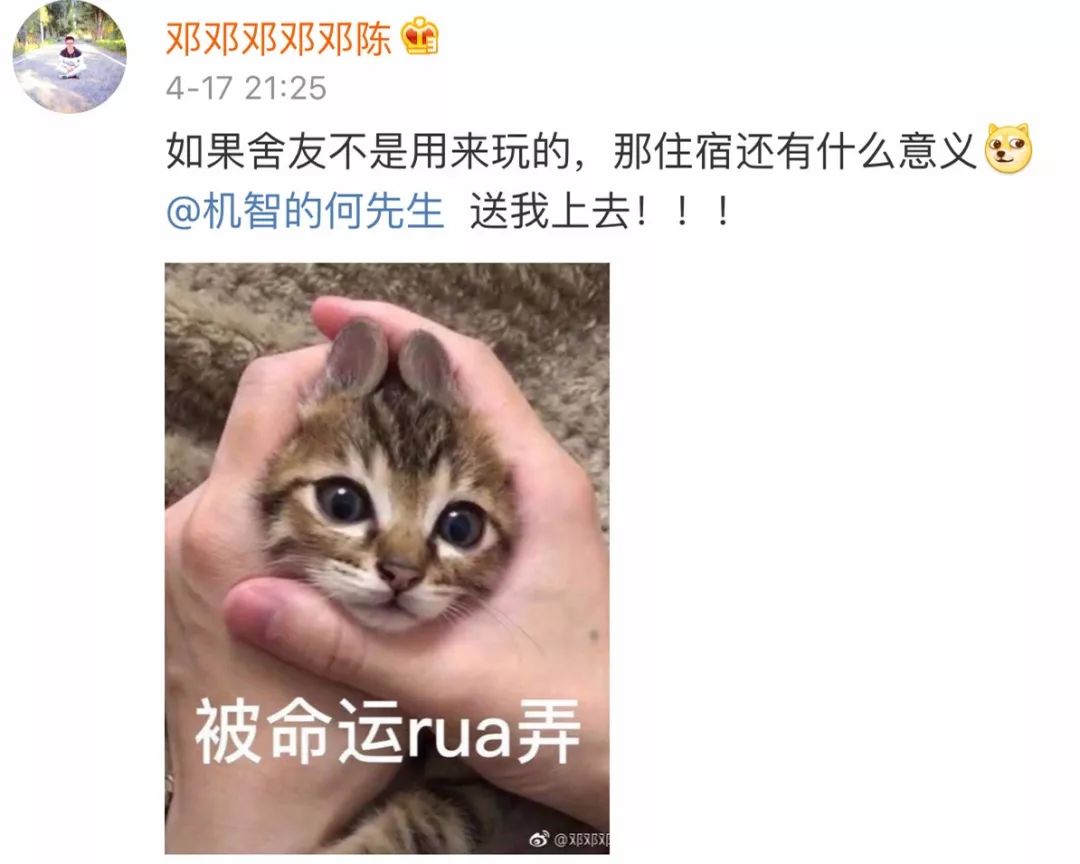Viewport: 1080px width, 864px height.
Task: Open the @机智的何先生 mention link
Action: click(305, 211)
